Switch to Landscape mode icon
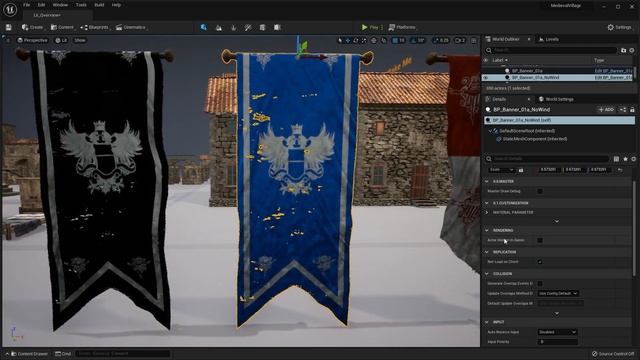This screenshot has height=360, width=640. (219, 27)
